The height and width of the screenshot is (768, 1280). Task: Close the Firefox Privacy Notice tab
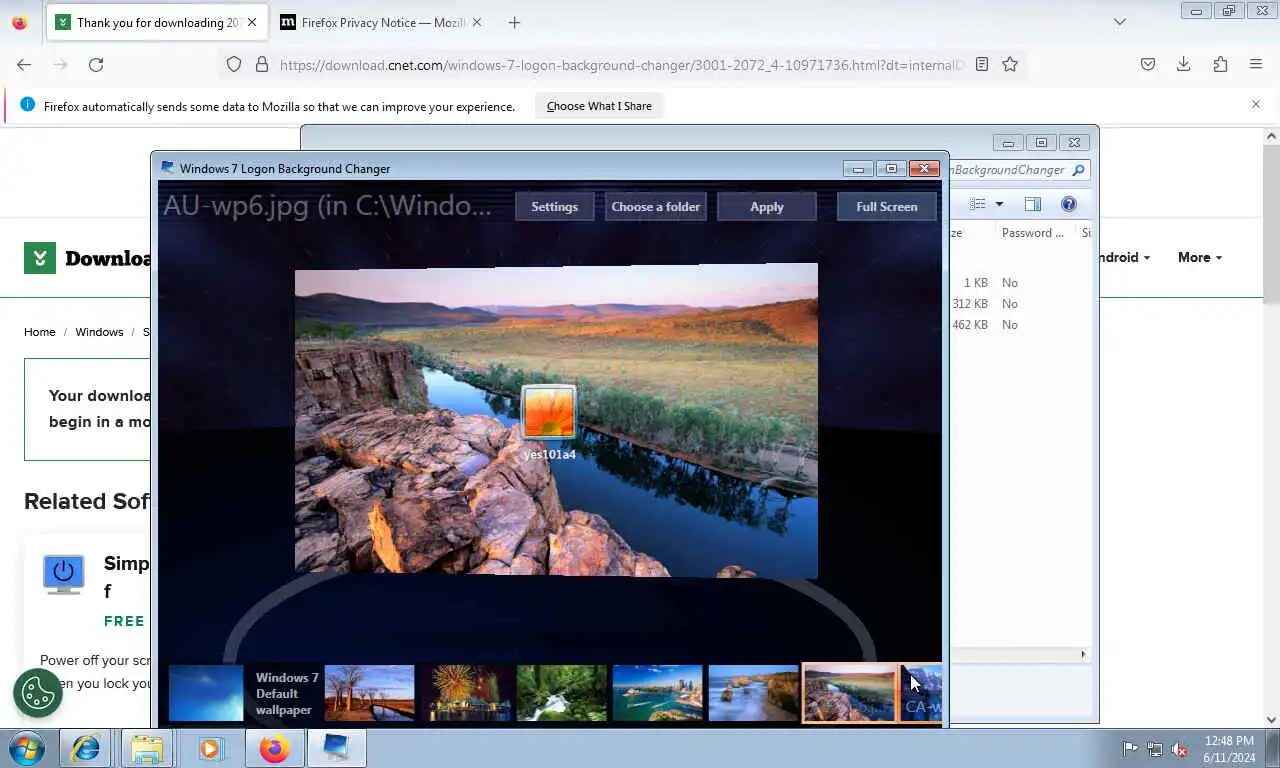point(475,22)
